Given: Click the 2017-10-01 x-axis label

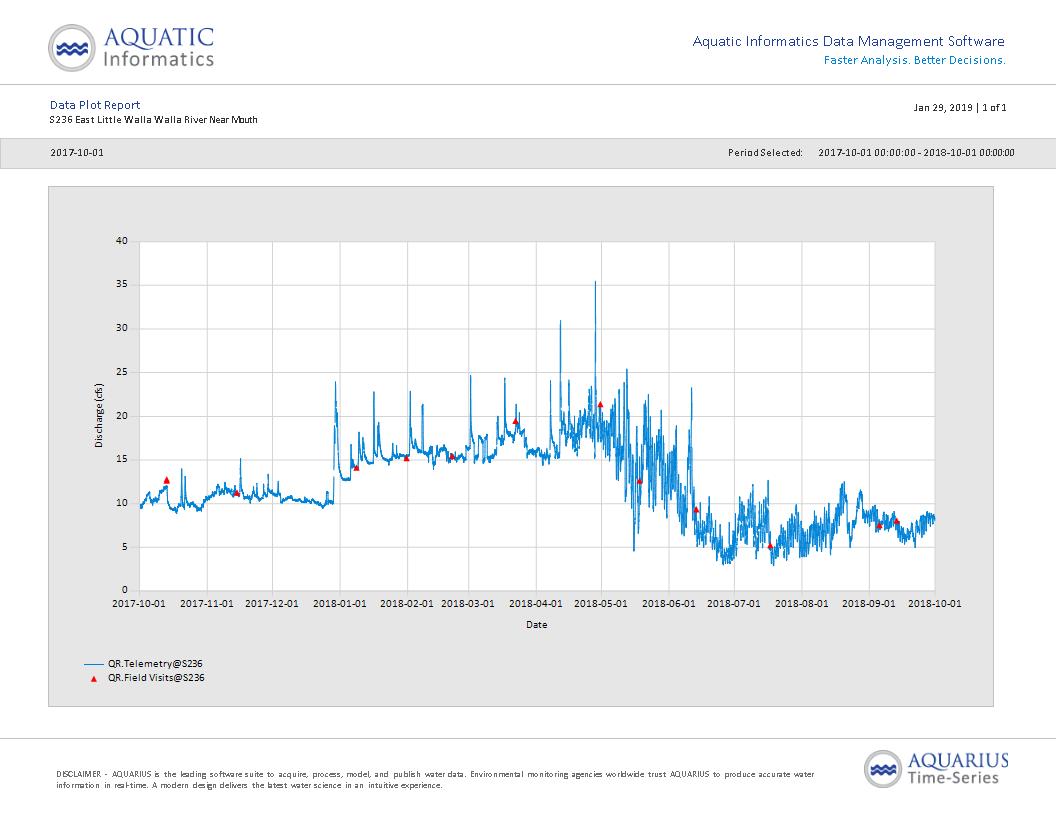Looking at the screenshot, I should click(139, 603).
